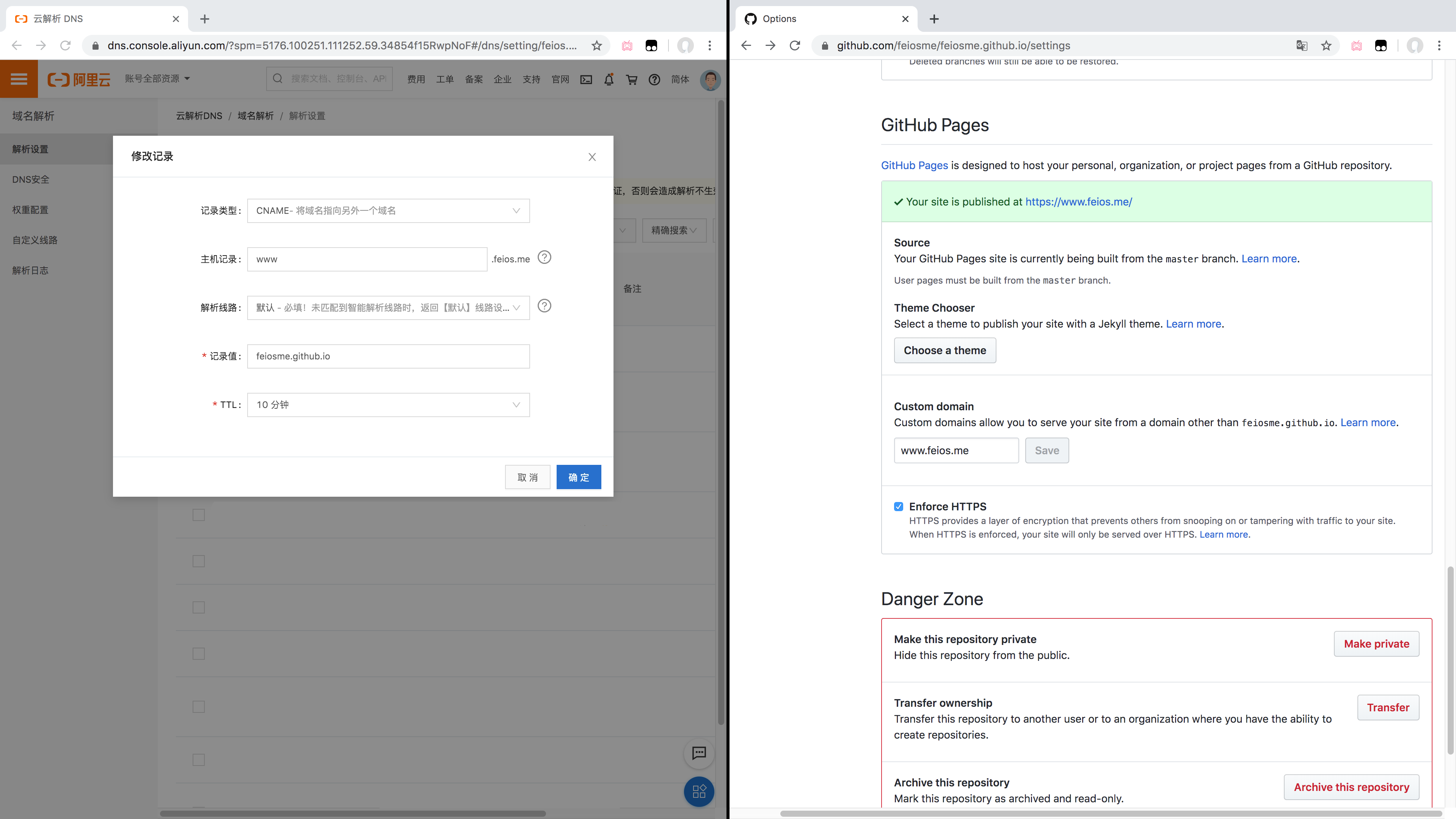Open blue quick-apps floating button
Viewport: 1456px width, 819px height.
coord(698,791)
